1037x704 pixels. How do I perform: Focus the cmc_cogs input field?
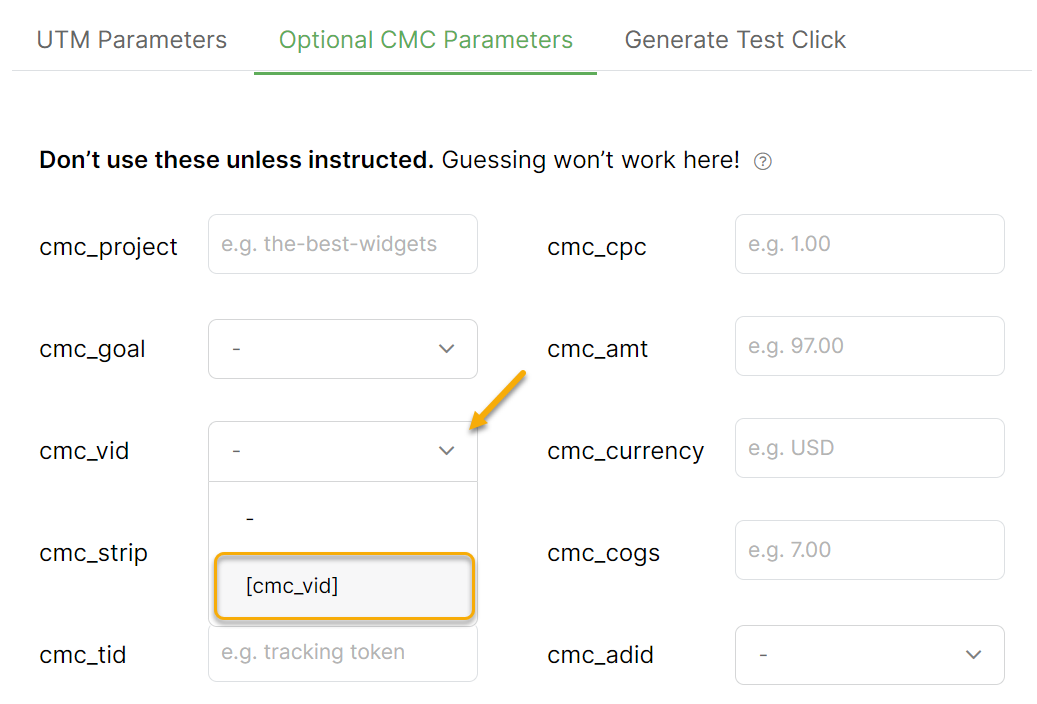[x=869, y=550]
